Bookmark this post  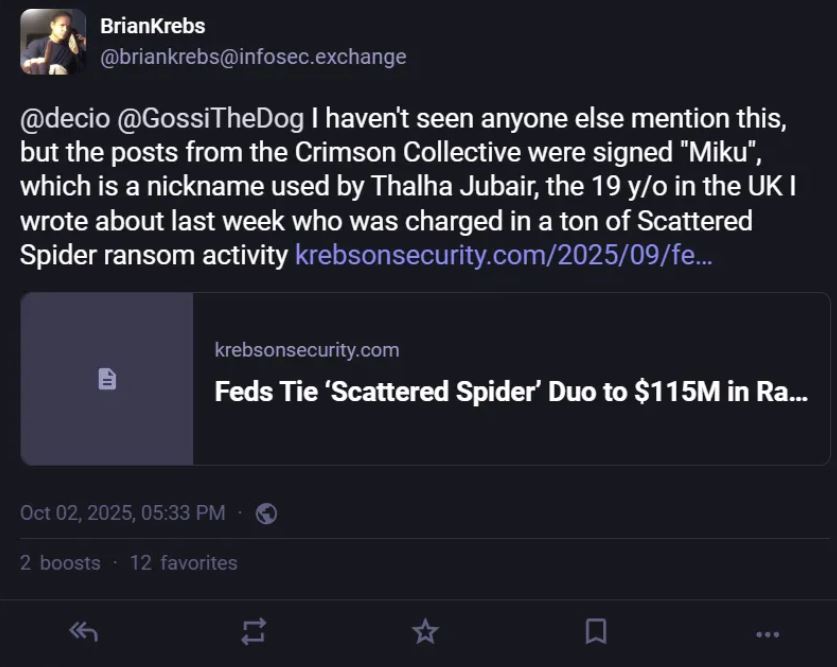tap(596, 631)
